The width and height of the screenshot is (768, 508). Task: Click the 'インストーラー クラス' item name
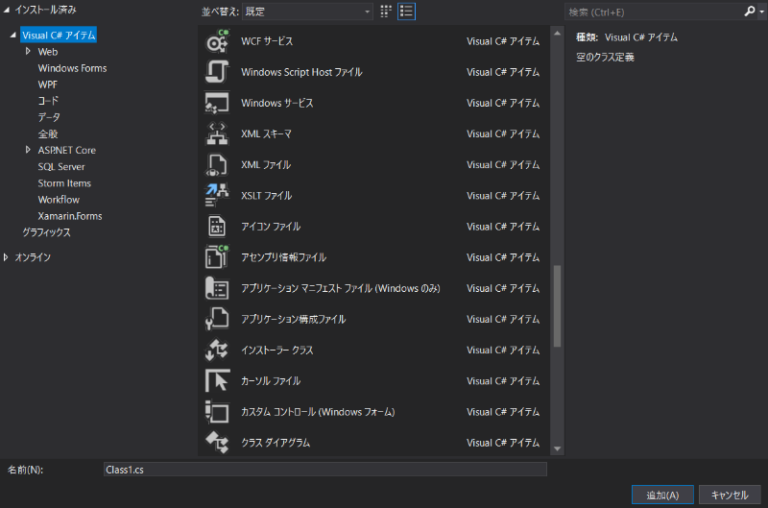277,350
